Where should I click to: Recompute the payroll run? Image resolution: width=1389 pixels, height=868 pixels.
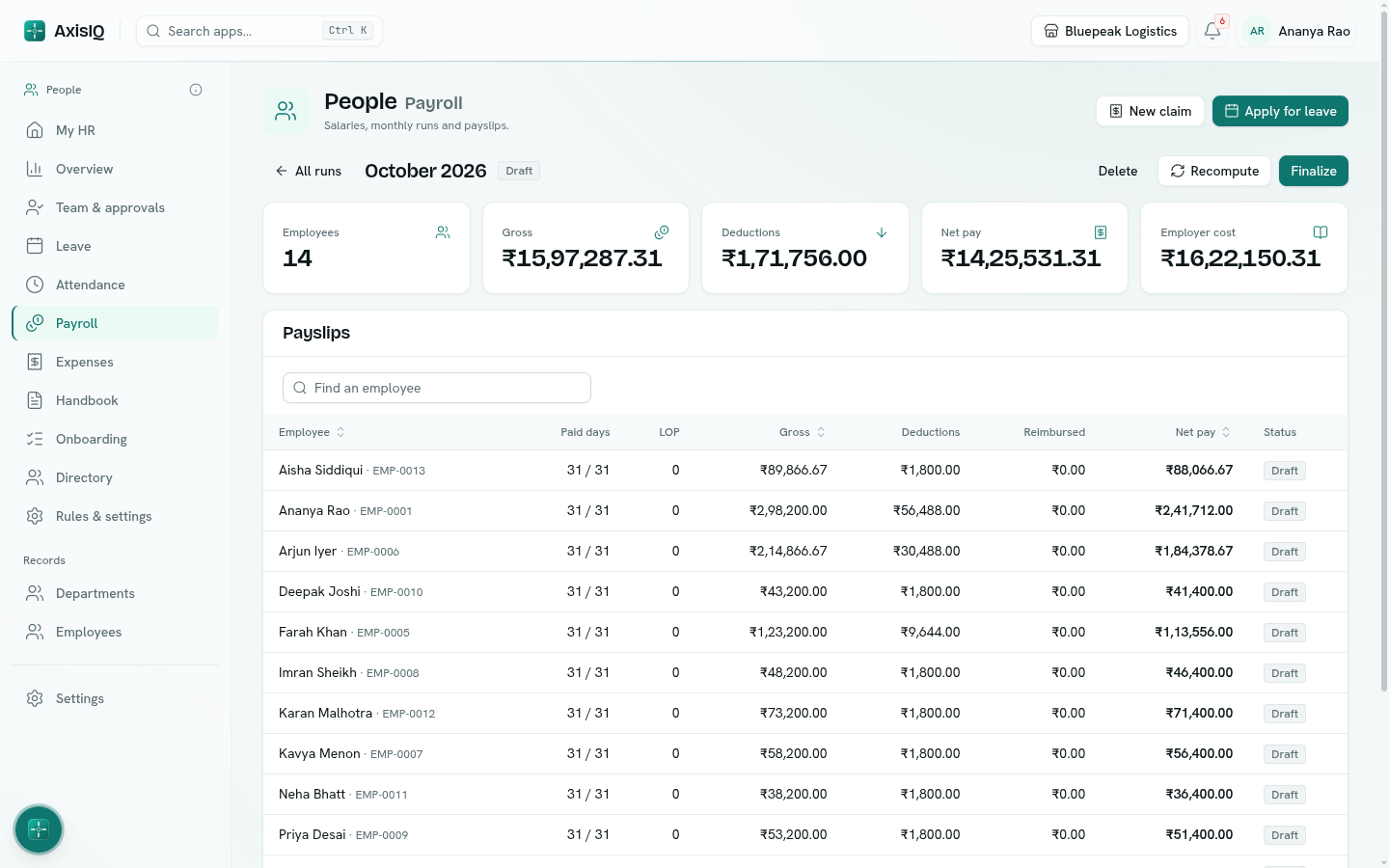[1214, 171]
